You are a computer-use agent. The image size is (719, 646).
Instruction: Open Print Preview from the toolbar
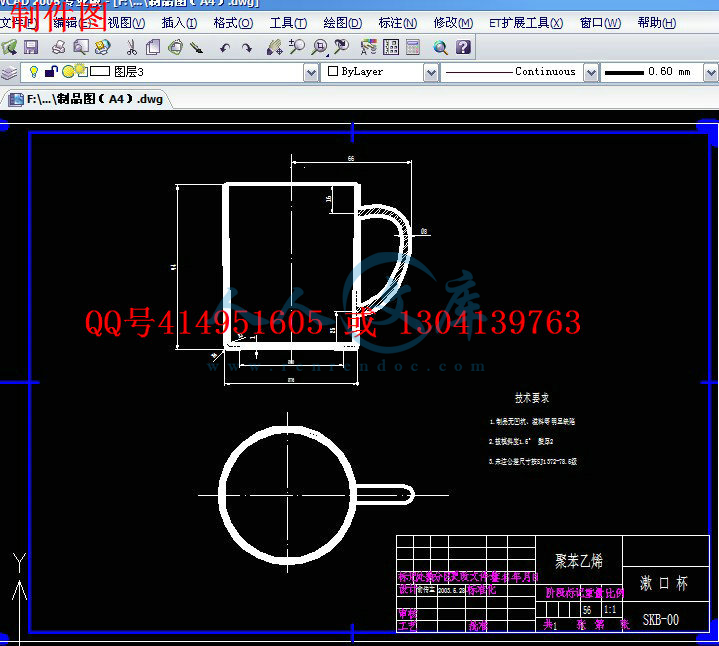tap(81, 47)
